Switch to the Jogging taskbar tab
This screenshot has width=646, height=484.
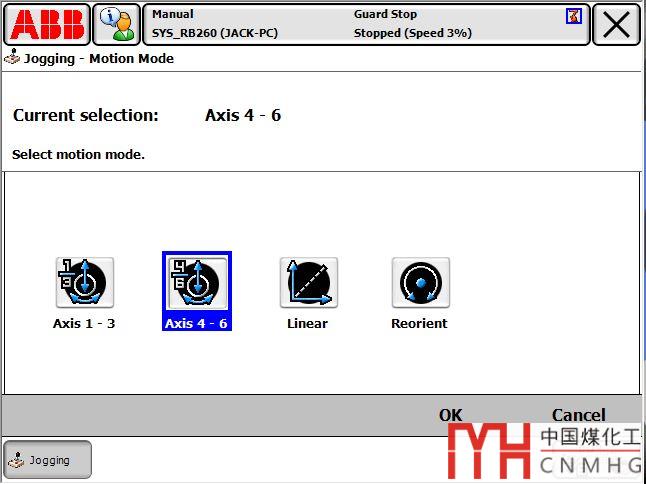tap(47, 460)
